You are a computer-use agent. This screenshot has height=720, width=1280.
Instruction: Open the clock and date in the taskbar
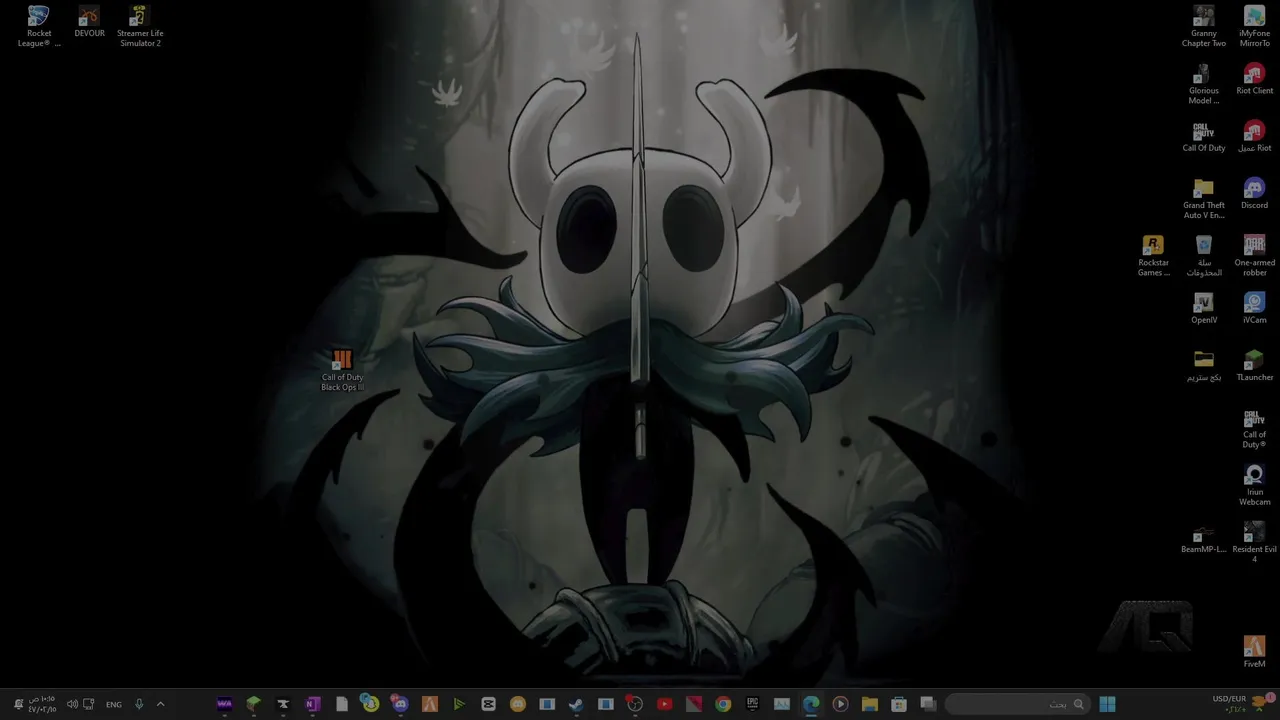click(x=42, y=704)
